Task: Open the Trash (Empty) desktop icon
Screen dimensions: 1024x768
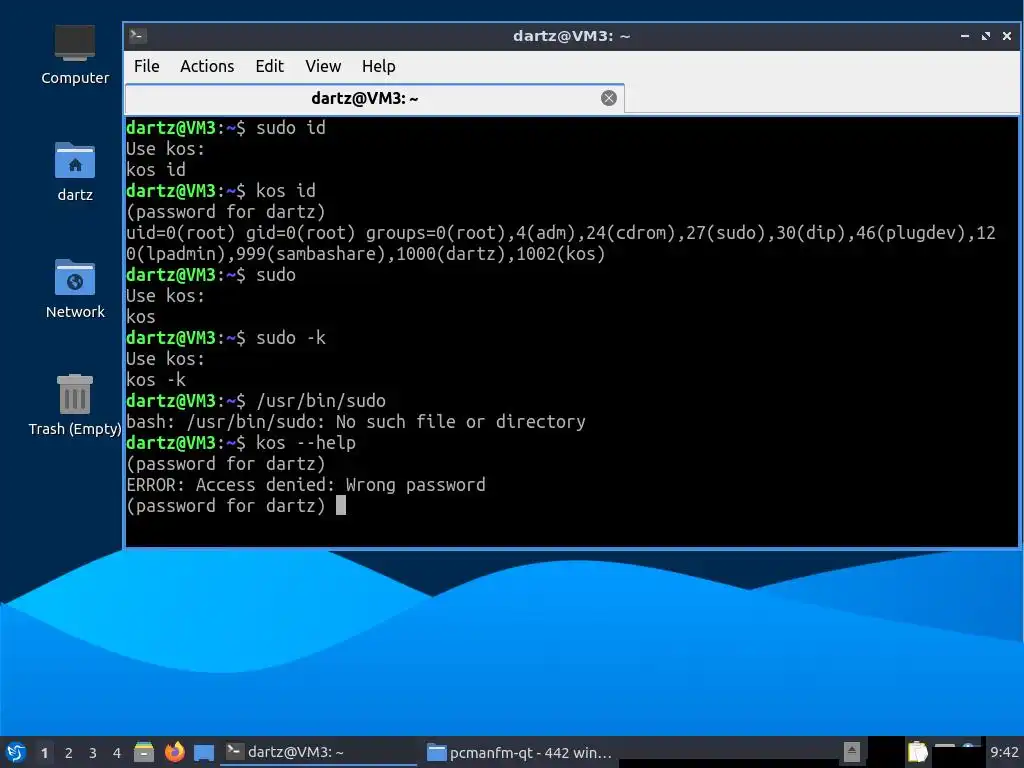Action: tap(74, 405)
